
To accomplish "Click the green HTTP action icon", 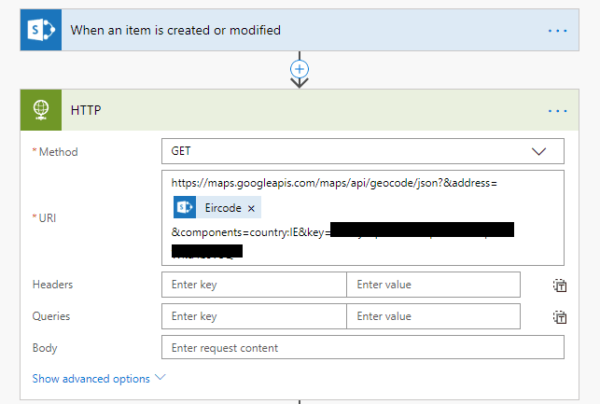I will click(40, 110).
